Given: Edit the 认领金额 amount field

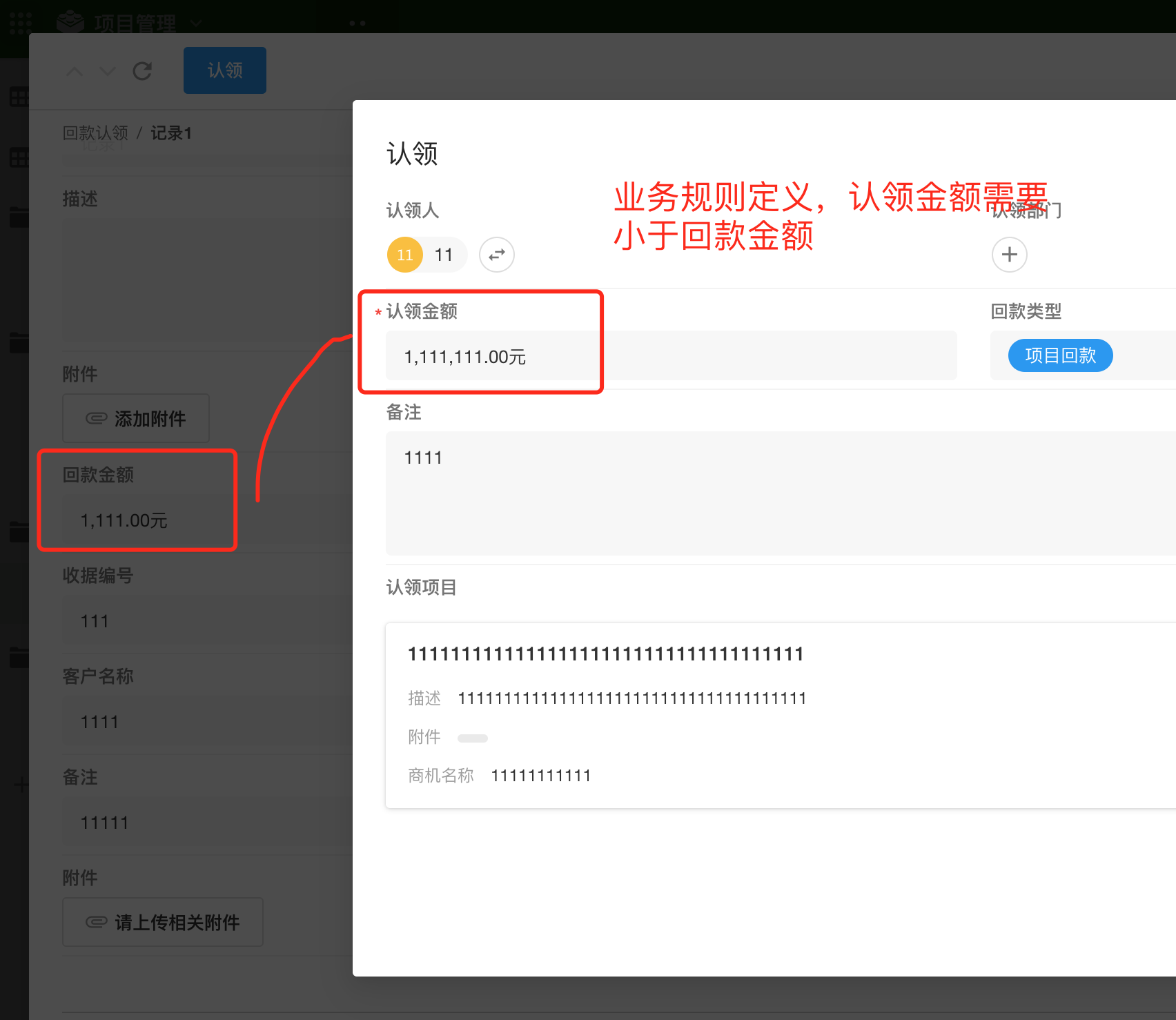Looking at the screenshot, I should pyautogui.click(x=669, y=356).
